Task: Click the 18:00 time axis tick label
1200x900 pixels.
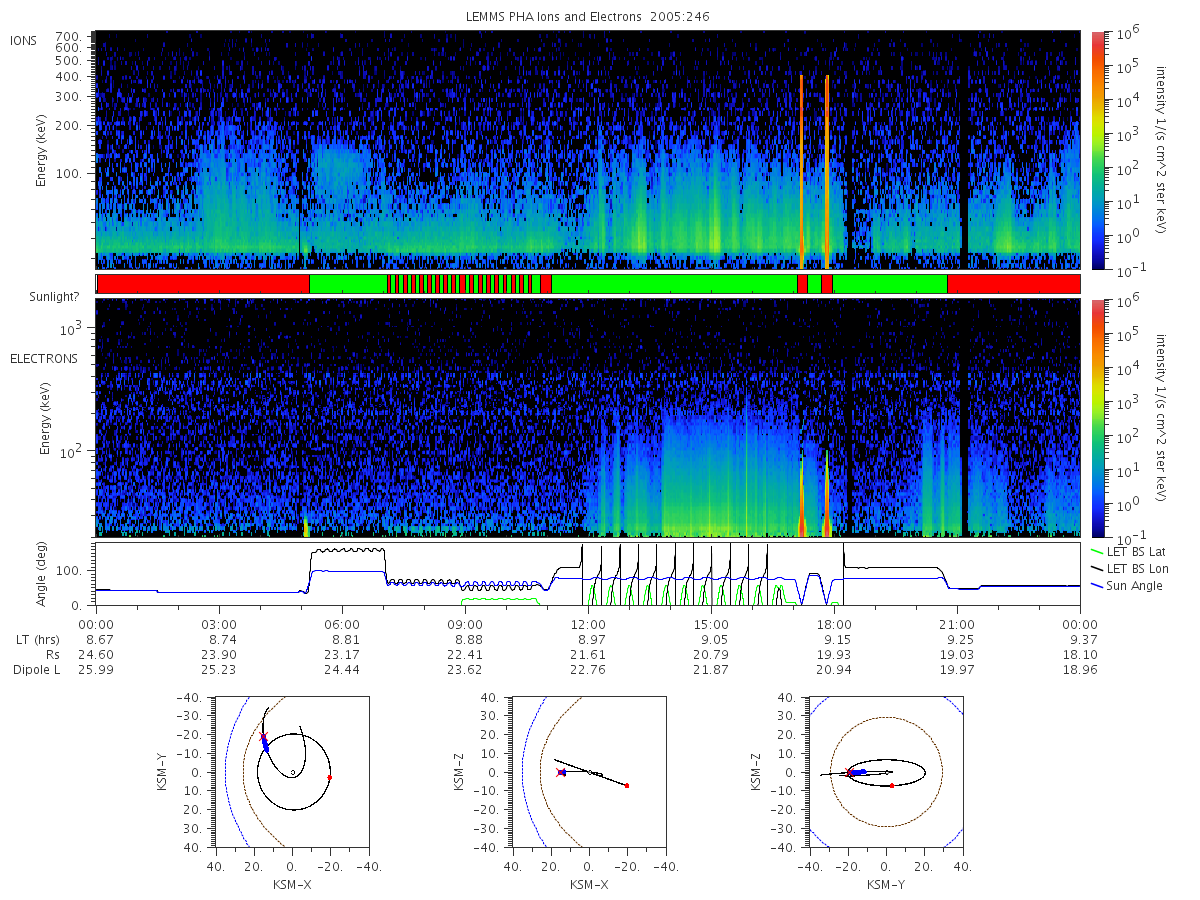Action: click(835, 622)
